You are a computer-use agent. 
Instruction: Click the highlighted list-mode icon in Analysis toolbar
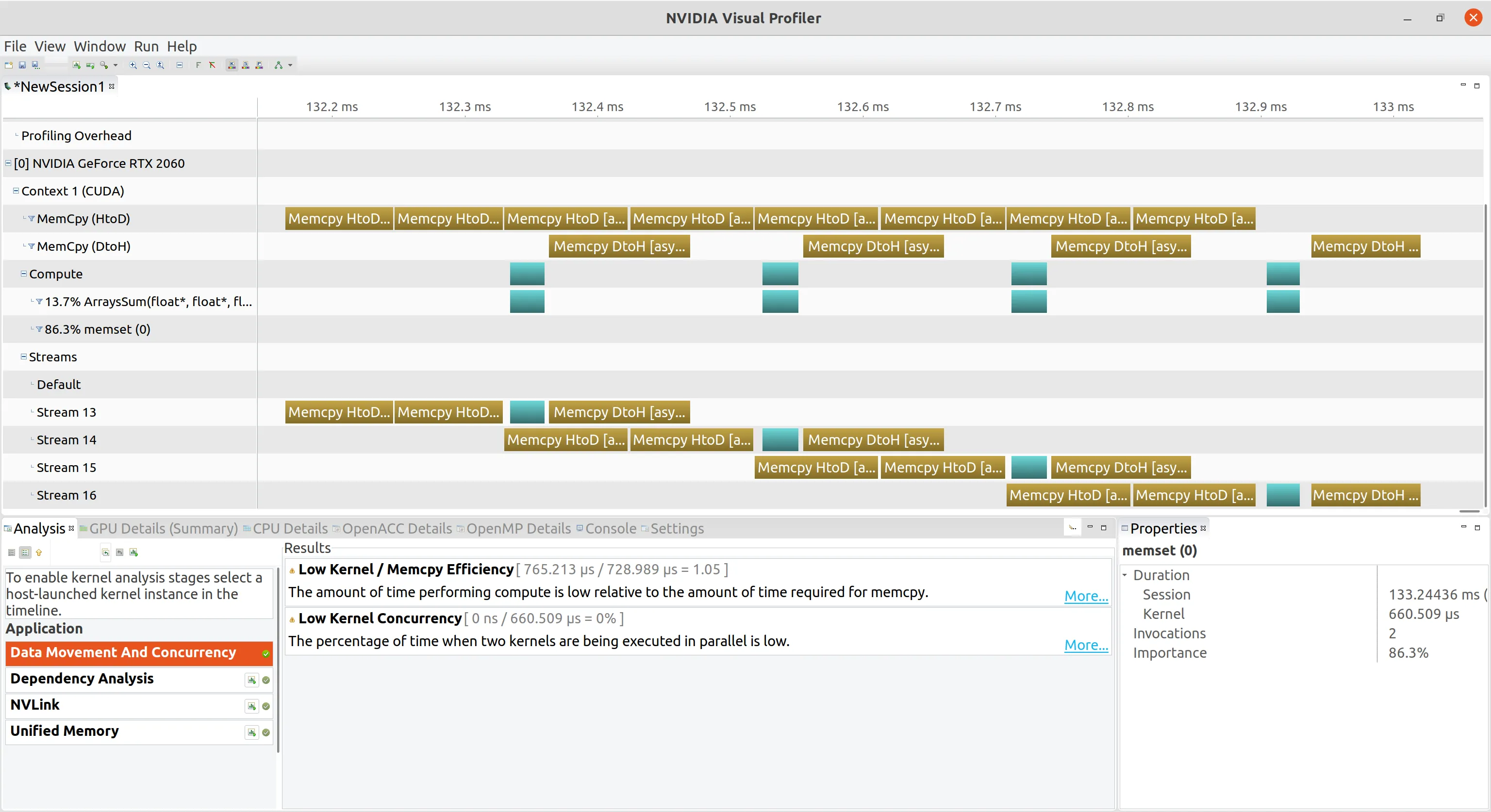click(25, 552)
